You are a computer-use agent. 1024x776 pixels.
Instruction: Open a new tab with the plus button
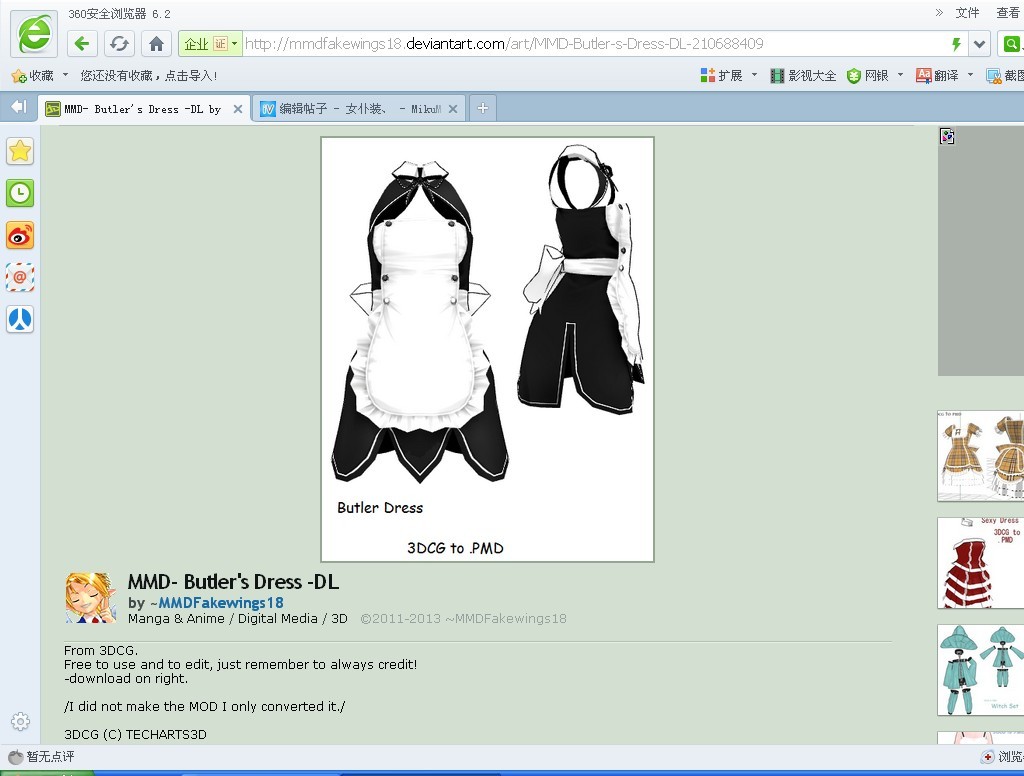[x=483, y=108]
